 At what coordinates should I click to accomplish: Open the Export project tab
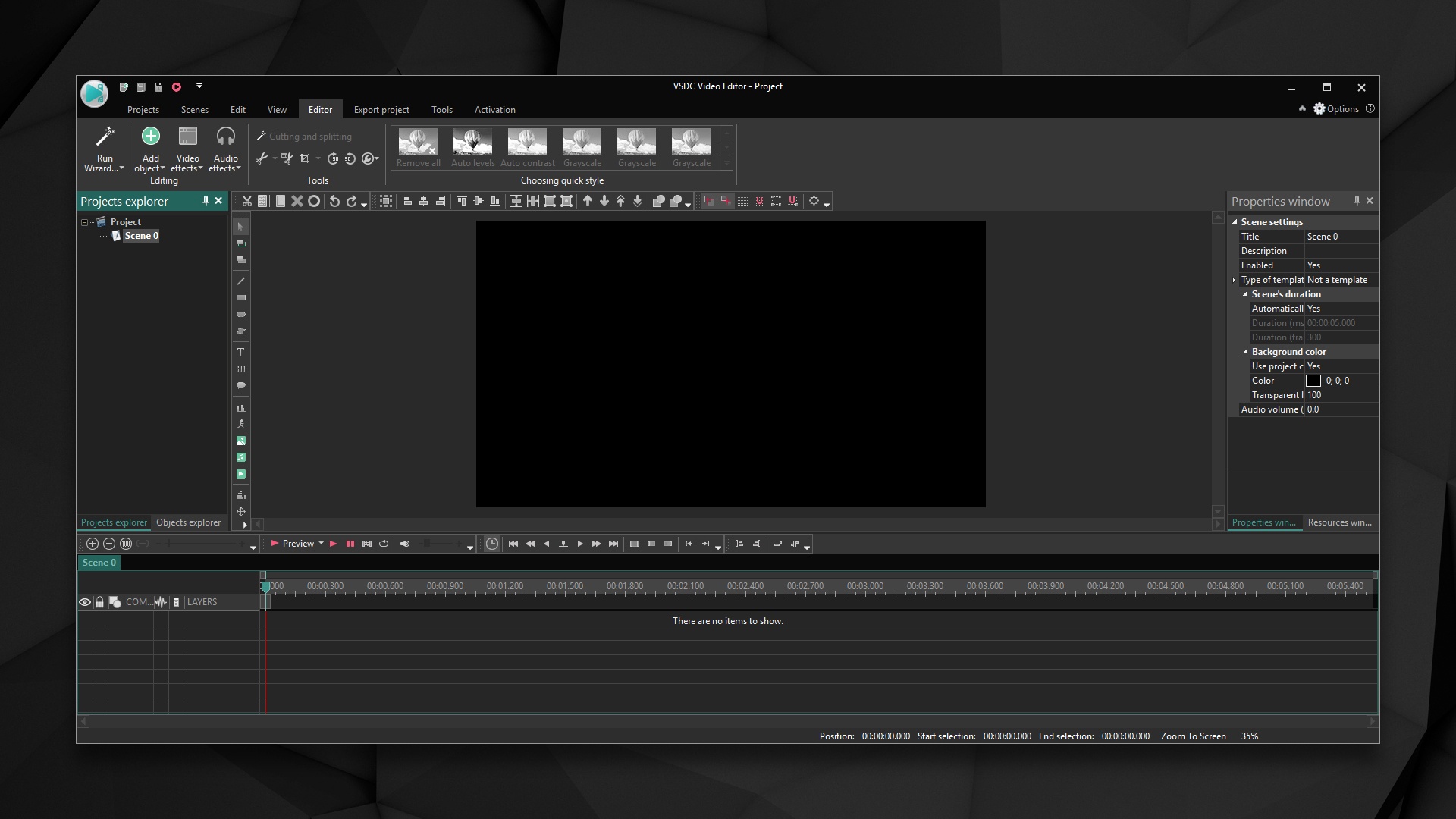[381, 110]
